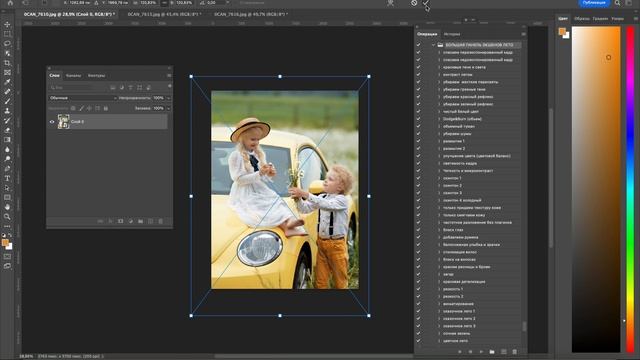
Task: Select the Clone Stamp tool
Action: coord(7,111)
